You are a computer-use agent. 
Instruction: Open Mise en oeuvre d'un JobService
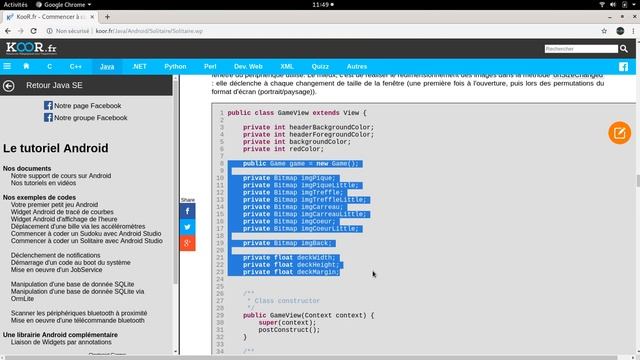coord(56,270)
